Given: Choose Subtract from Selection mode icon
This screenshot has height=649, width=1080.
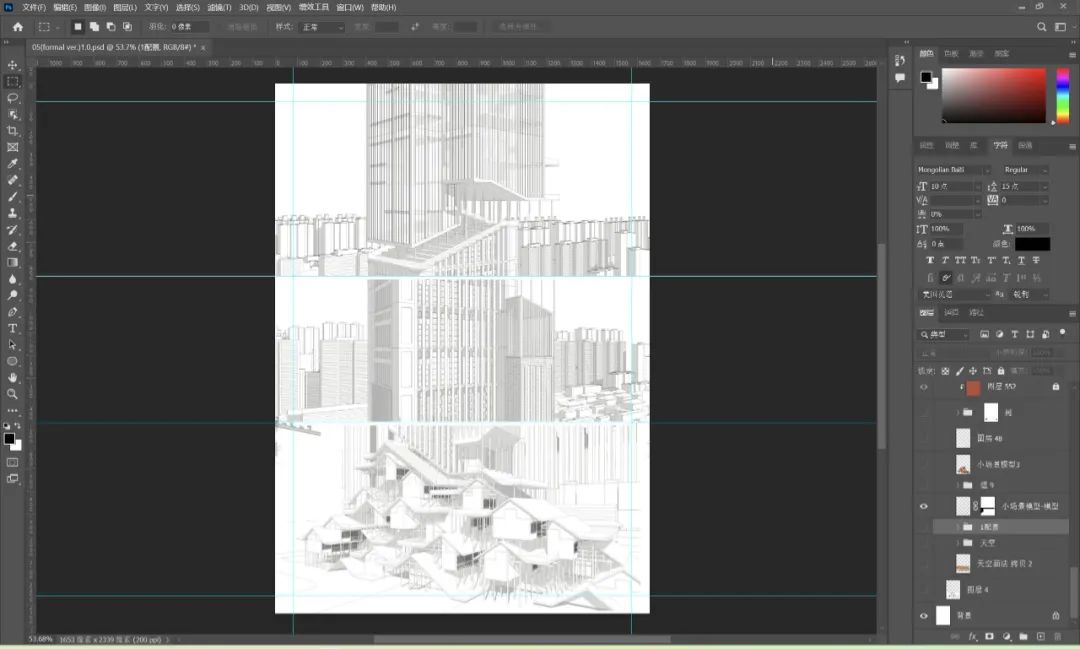Looking at the screenshot, I should [111, 27].
